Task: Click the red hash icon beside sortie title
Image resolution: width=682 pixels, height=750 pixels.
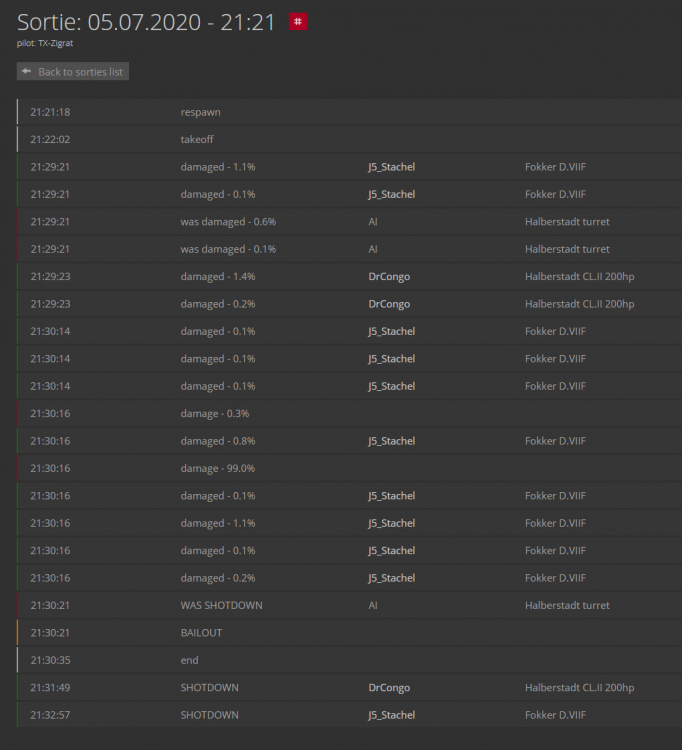Action: (298, 21)
